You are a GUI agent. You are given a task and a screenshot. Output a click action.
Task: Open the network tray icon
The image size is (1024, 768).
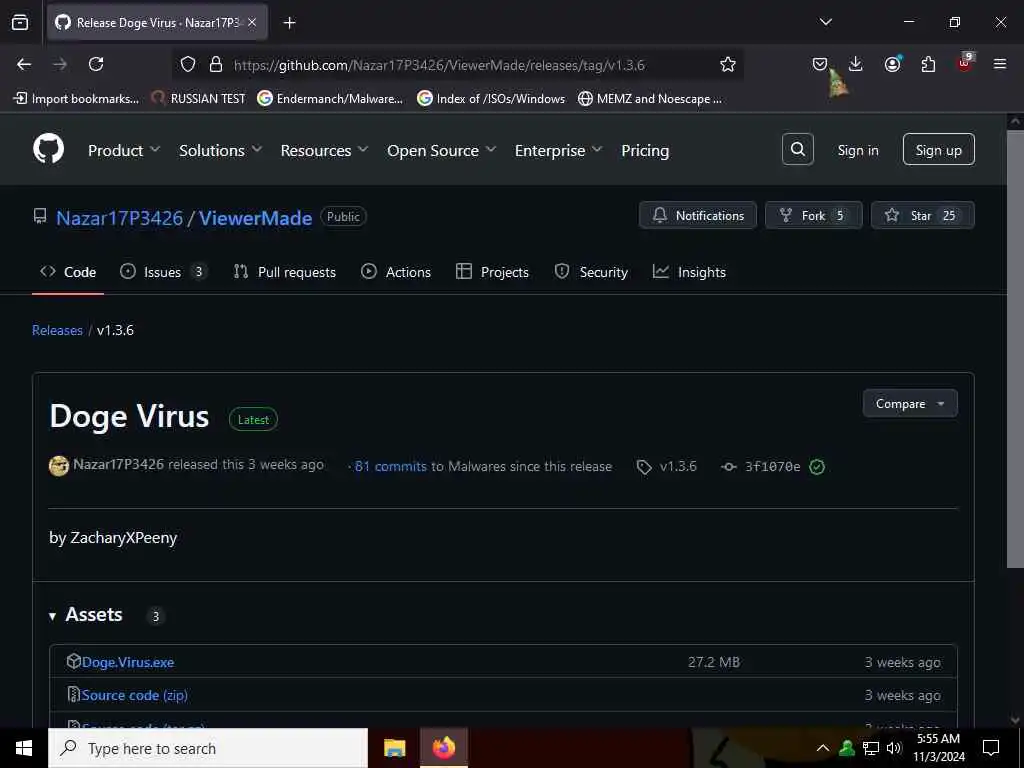[x=871, y=748]
